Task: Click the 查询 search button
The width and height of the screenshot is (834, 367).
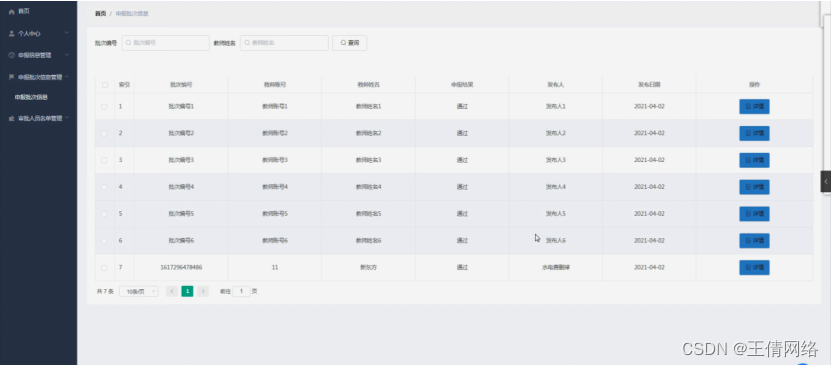Action: tap(349, 43)
